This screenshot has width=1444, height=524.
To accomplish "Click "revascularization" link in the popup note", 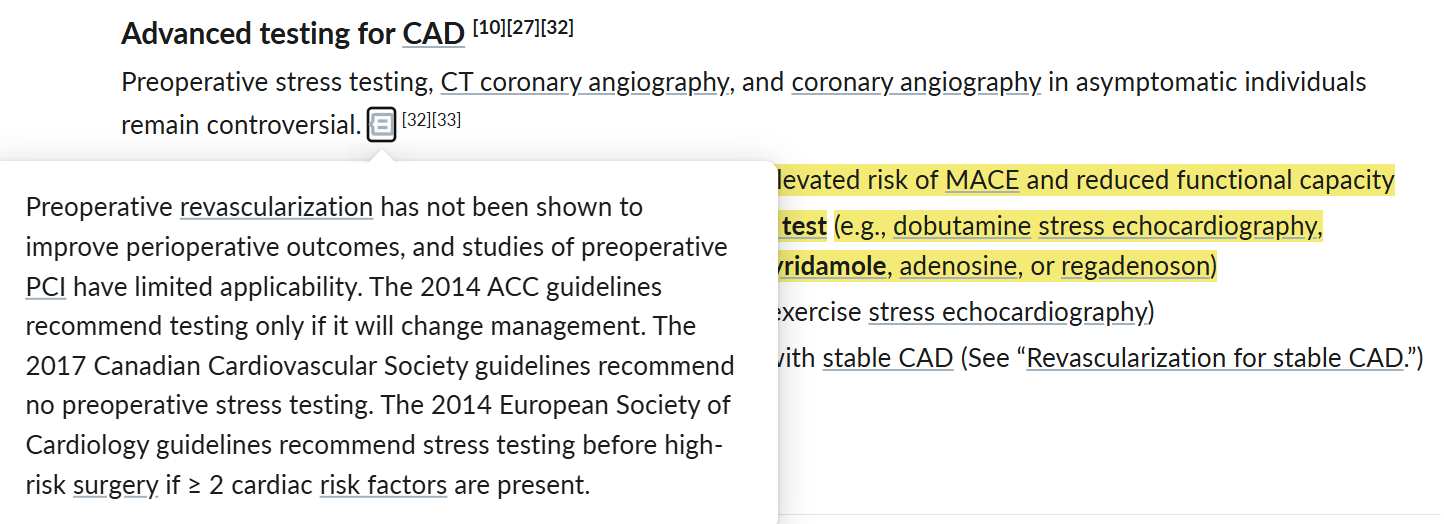I will tap(276, 208).
